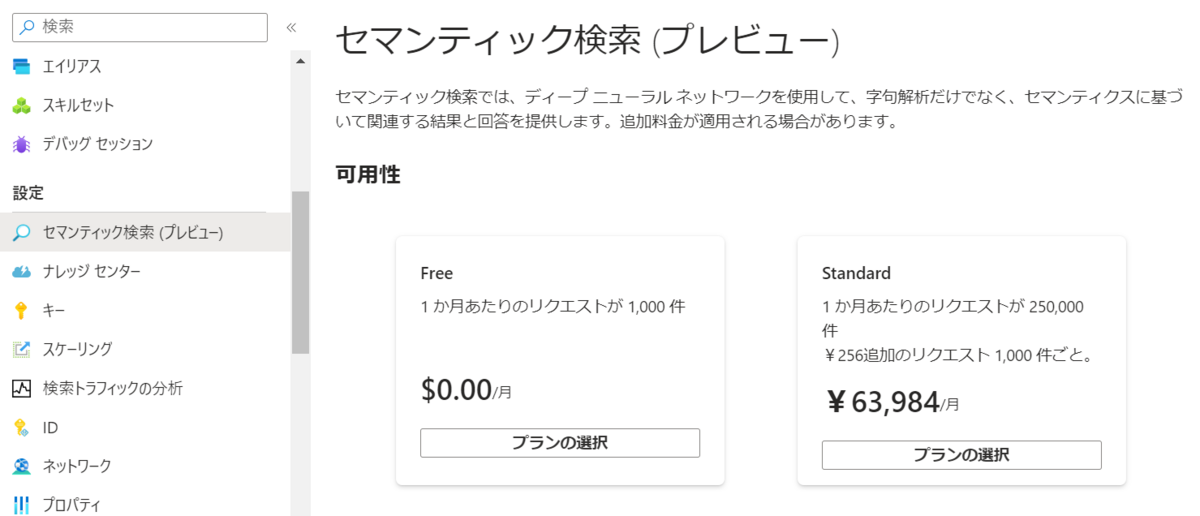Click the スケーリング icon

[x=21, y=349]
